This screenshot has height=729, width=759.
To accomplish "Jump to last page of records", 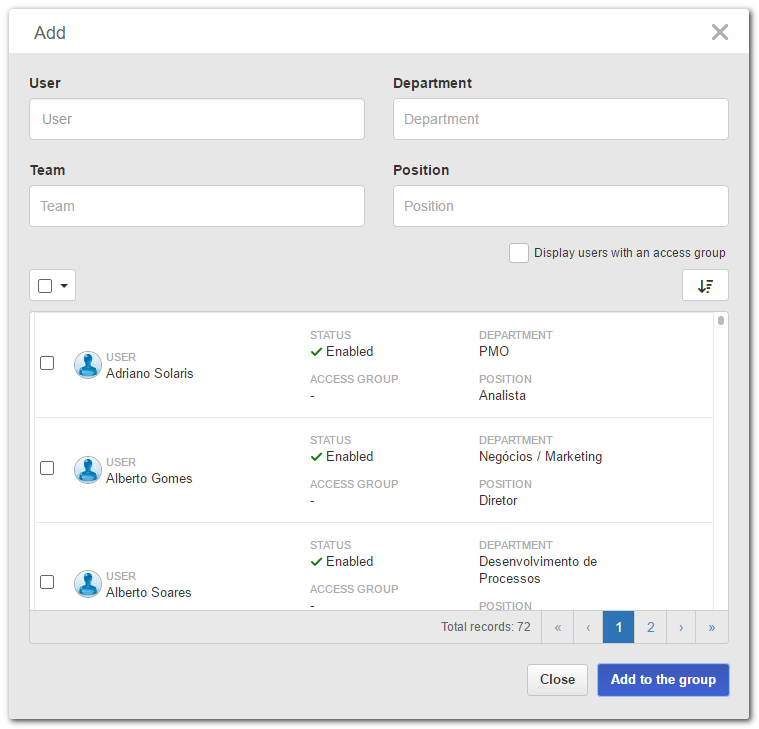I will click(x=712, y=627).
